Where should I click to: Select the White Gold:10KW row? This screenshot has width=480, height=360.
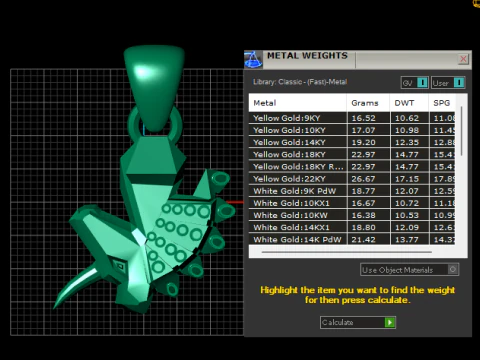[x=352, y=215]
